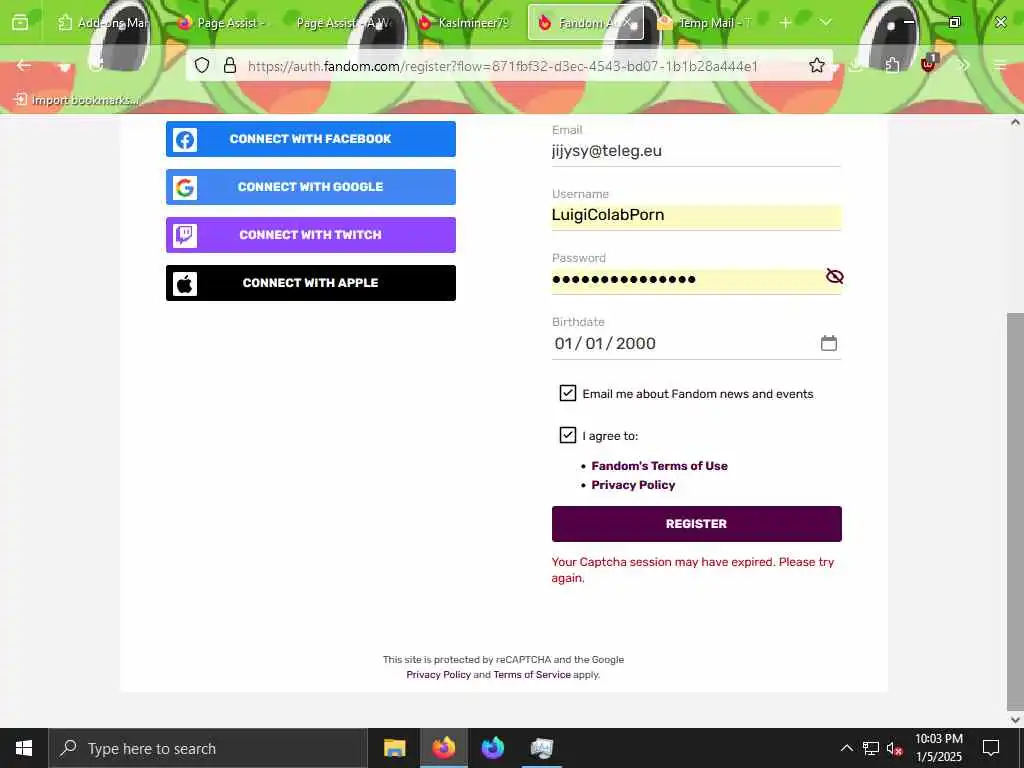Open Firefox View icon in tab bar
1024x768 pixels.
pyautogui.click(x=20, y=22)
